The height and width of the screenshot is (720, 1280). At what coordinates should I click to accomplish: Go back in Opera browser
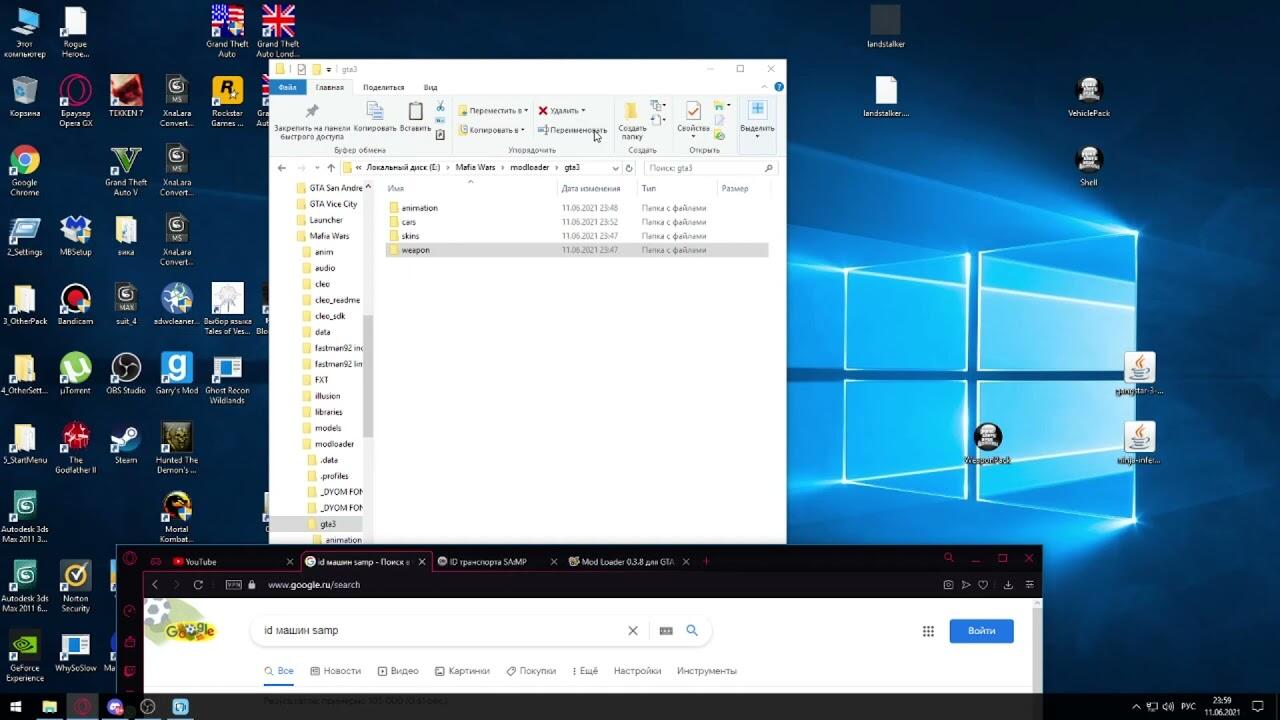[x=155, y=585]
